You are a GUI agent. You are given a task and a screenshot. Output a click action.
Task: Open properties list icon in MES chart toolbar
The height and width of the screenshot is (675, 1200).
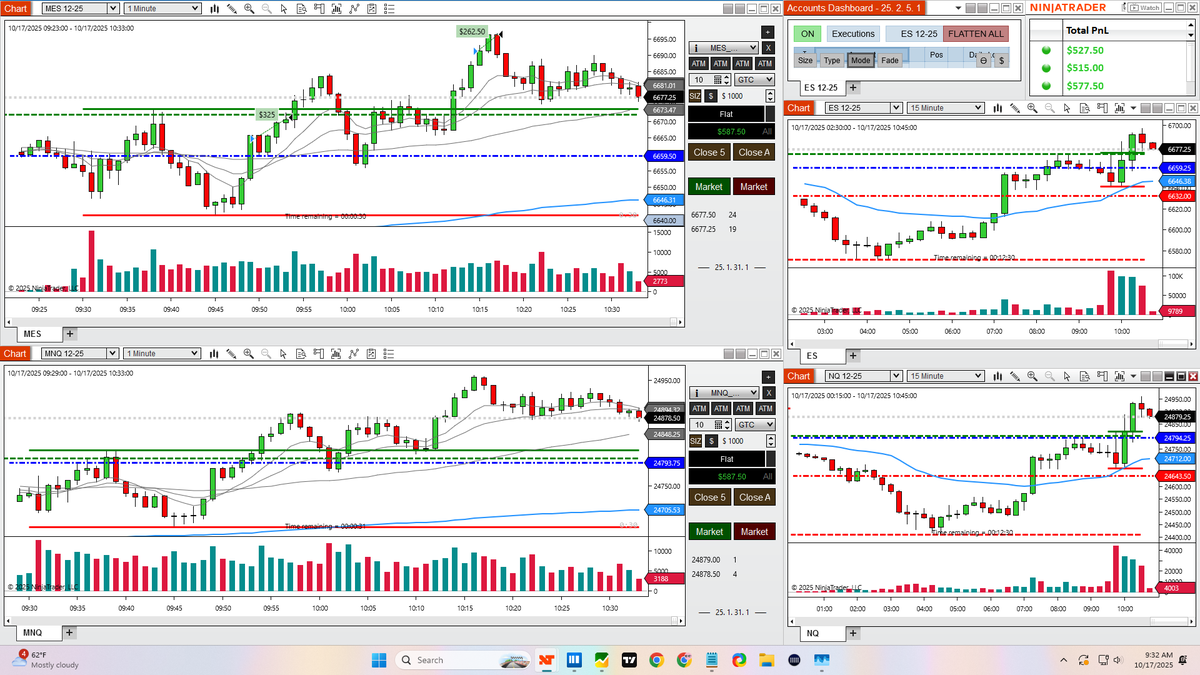[389, 8]
